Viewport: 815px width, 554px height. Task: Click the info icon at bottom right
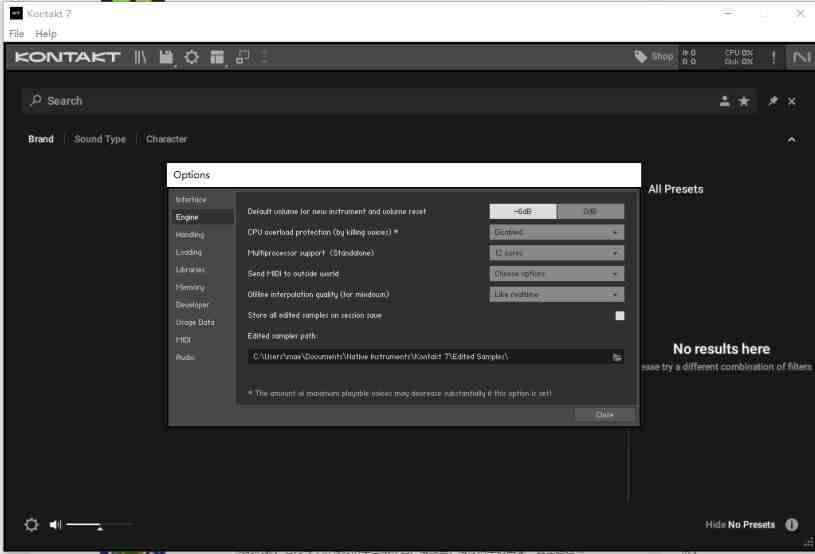tap(791, 525)
